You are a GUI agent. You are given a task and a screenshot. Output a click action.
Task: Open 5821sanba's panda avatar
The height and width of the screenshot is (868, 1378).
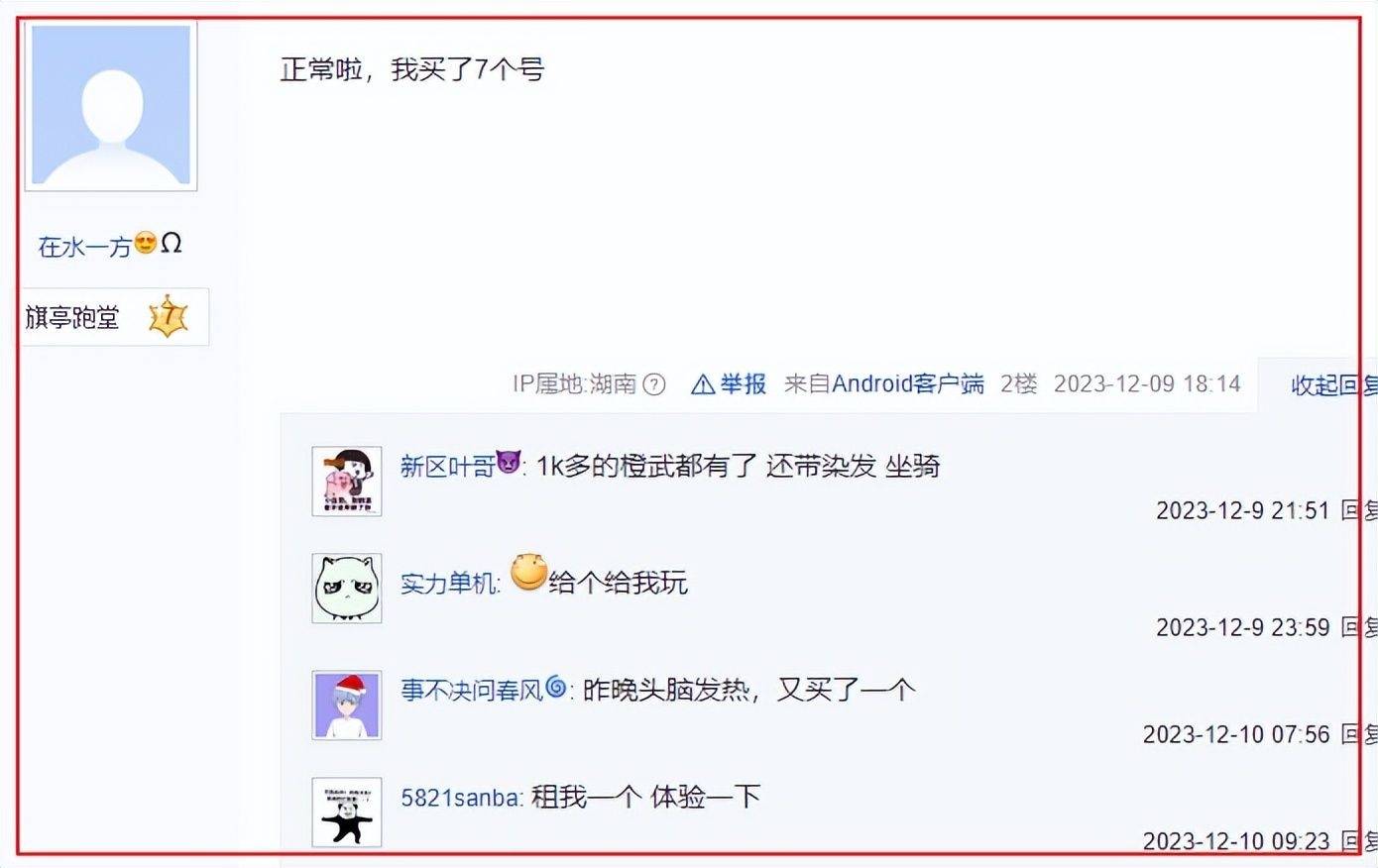(347, 813)
